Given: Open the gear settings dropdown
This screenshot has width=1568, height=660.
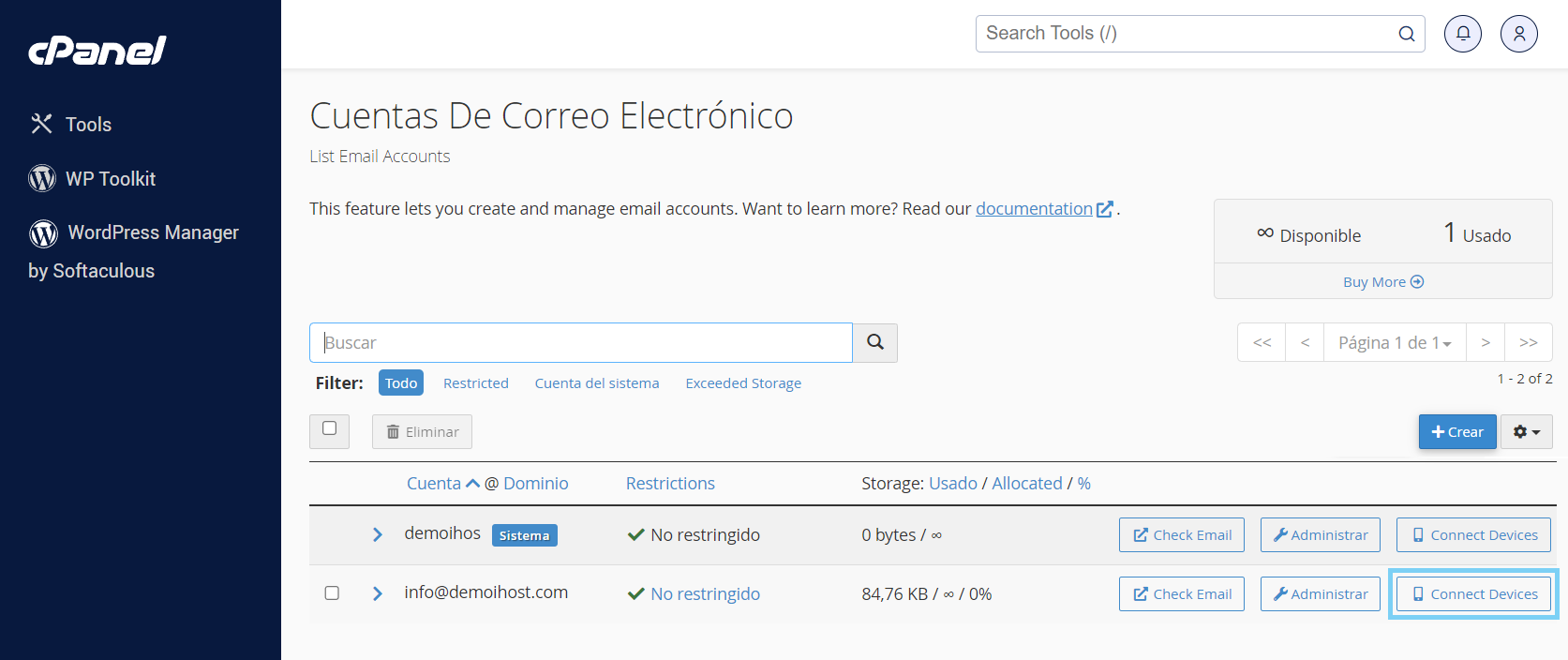Looking at the screenshot, I should [x=1526, y=432].
